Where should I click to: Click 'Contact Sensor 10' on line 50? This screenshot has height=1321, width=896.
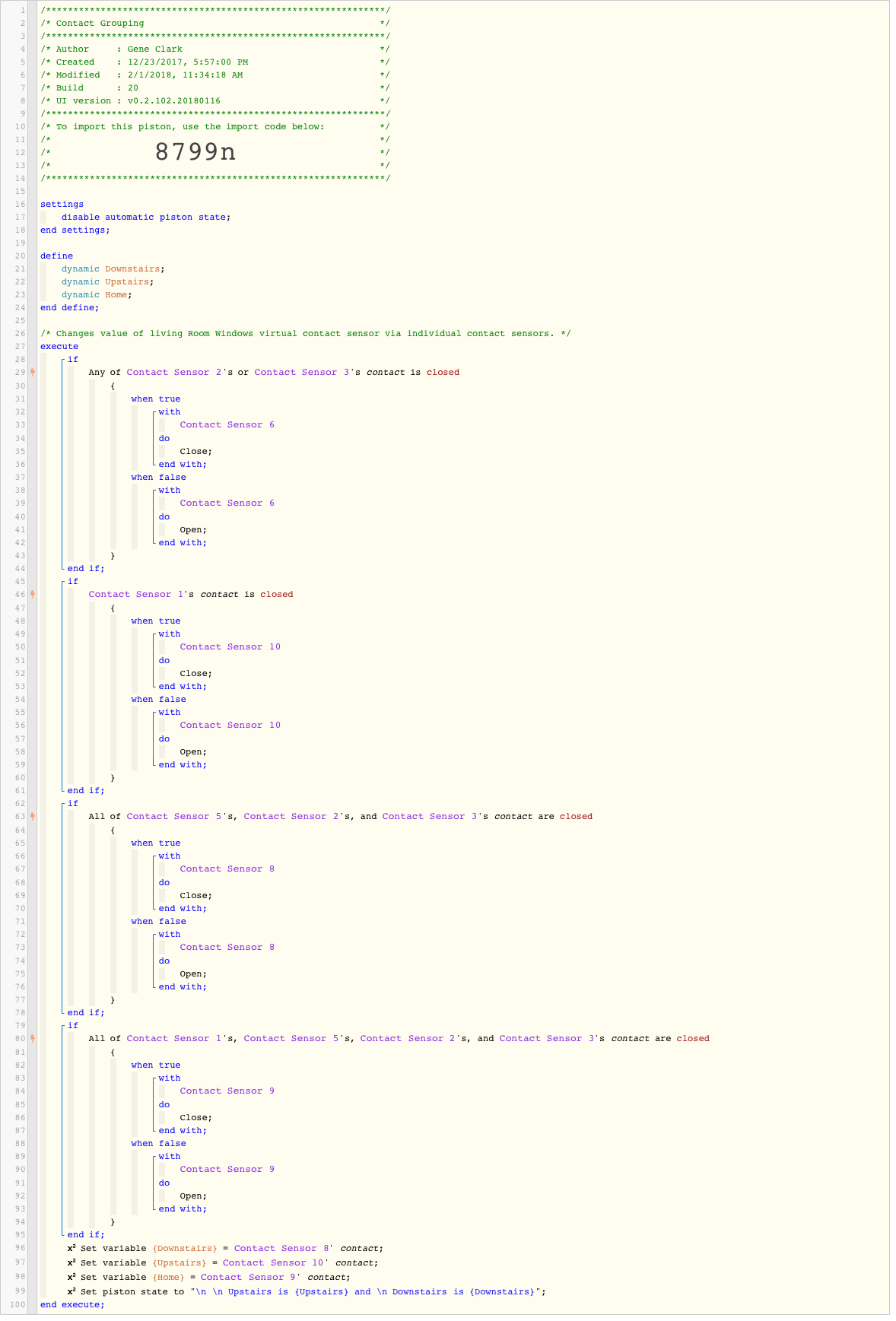(x=230, y=647)
